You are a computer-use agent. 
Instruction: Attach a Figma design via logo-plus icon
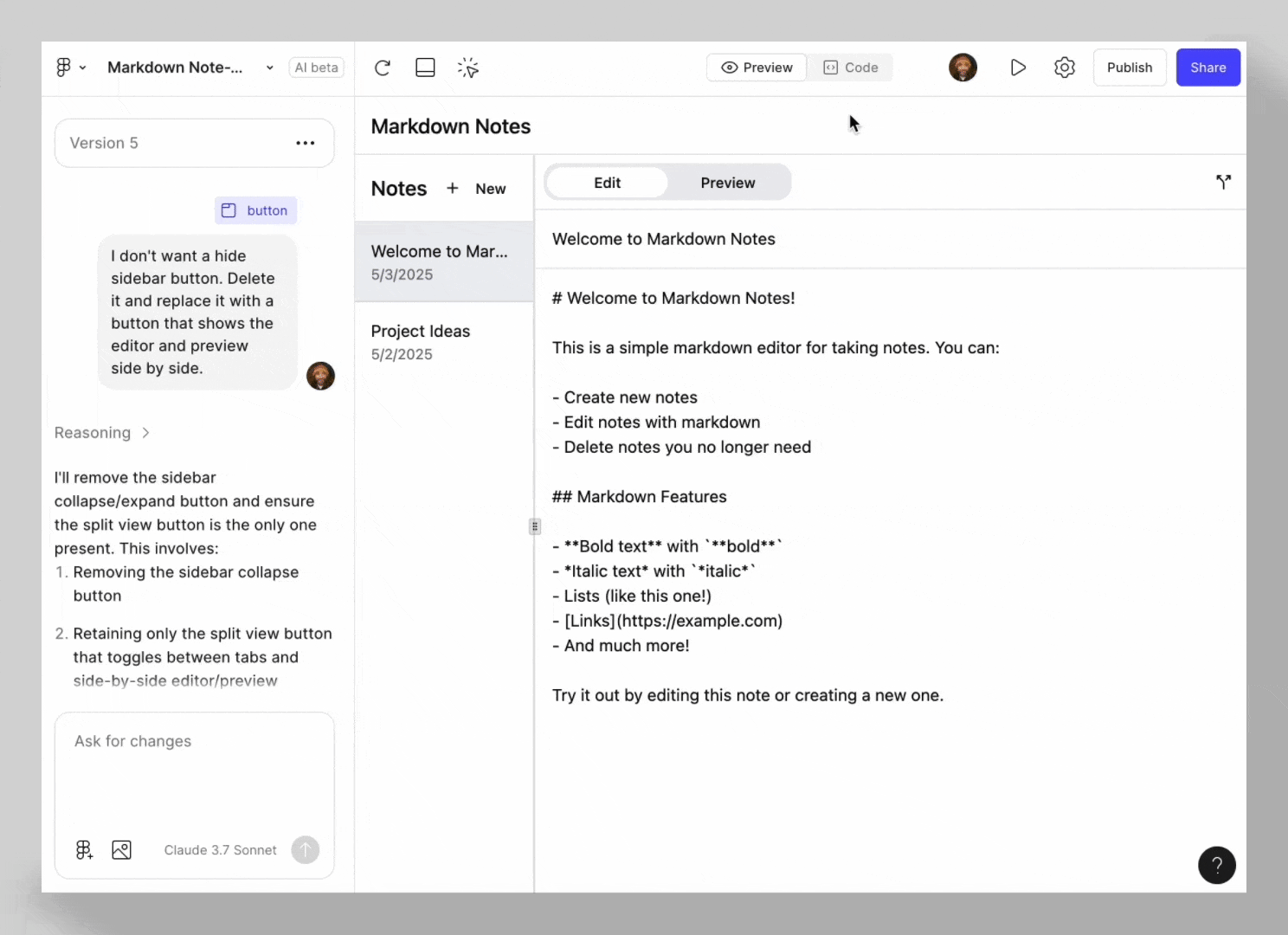coord(84,850)
